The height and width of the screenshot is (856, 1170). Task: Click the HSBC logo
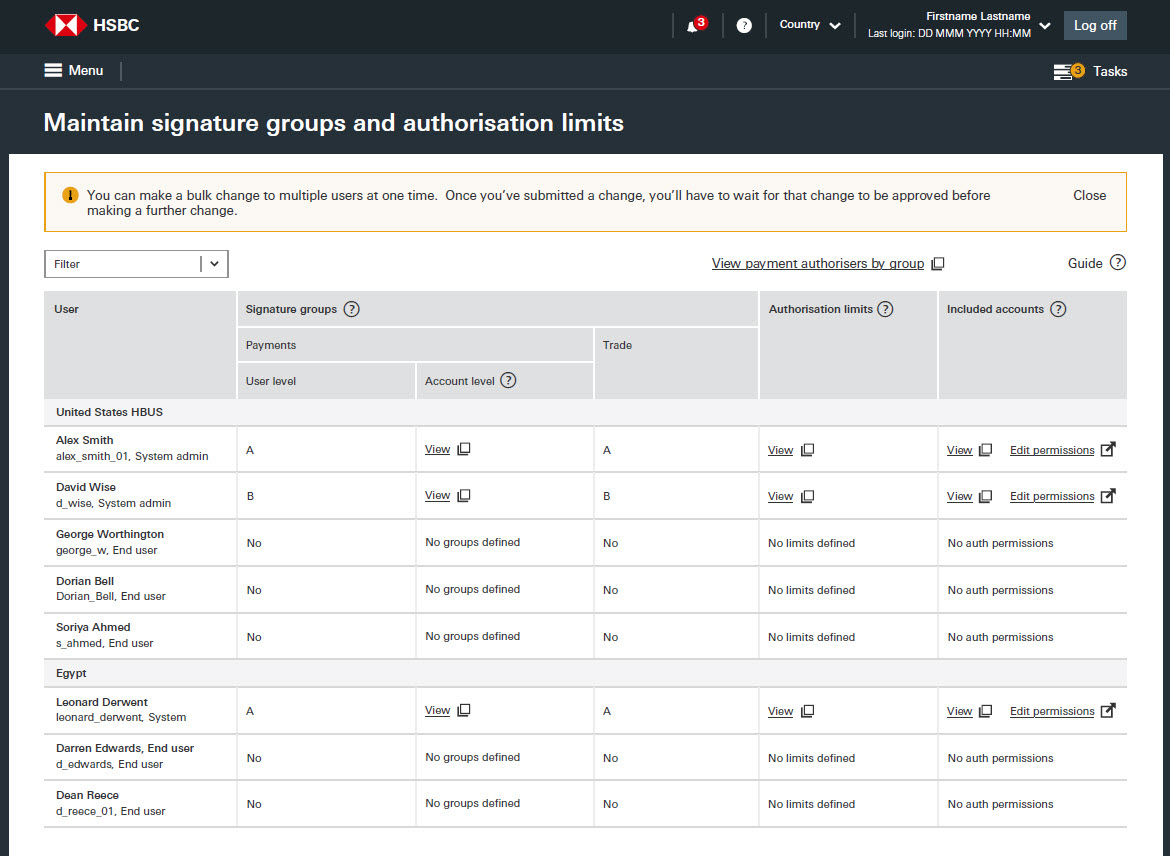click(x=92, y=25)
